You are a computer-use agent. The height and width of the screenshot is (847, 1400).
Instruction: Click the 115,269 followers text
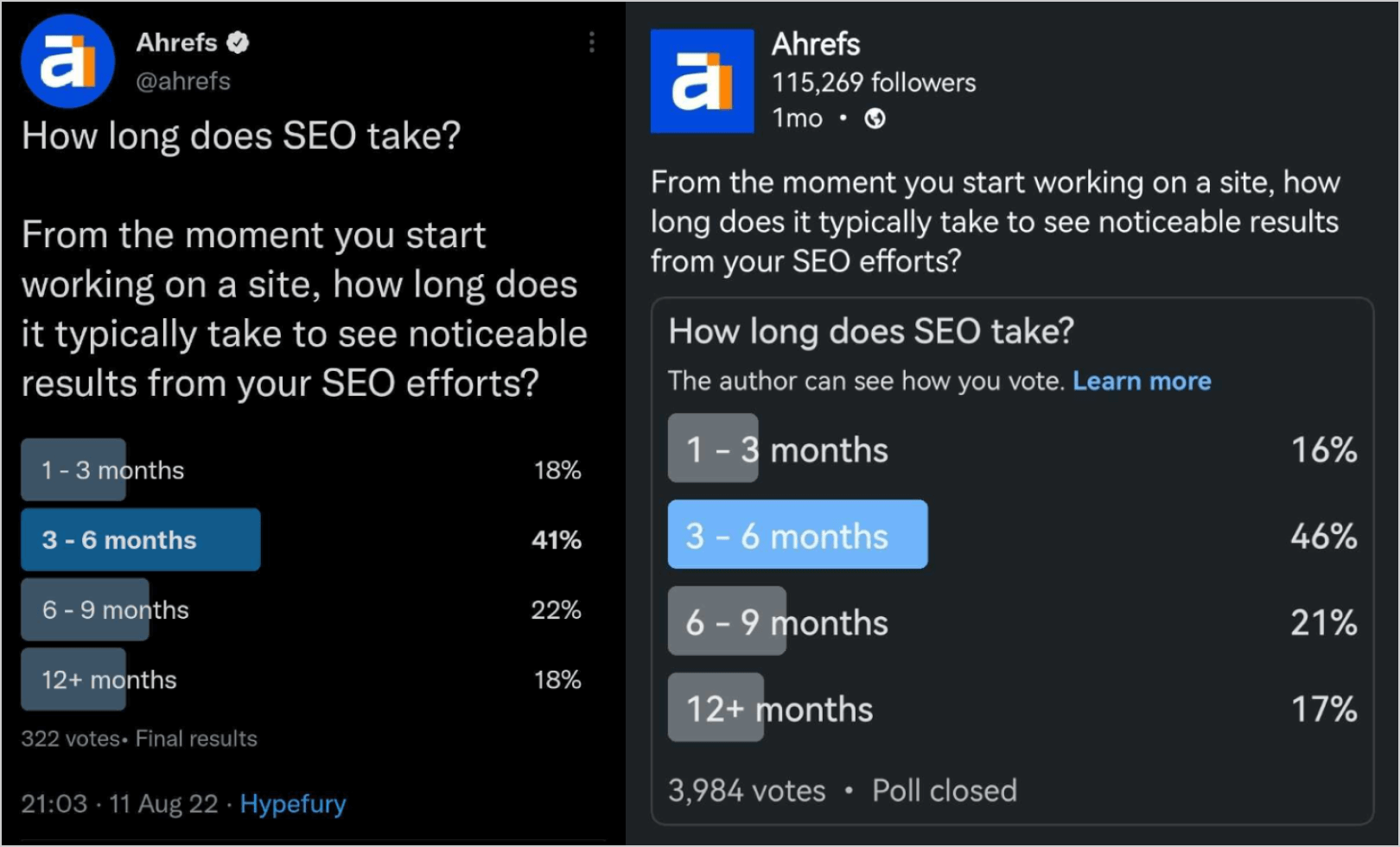[x=874, y=82]
